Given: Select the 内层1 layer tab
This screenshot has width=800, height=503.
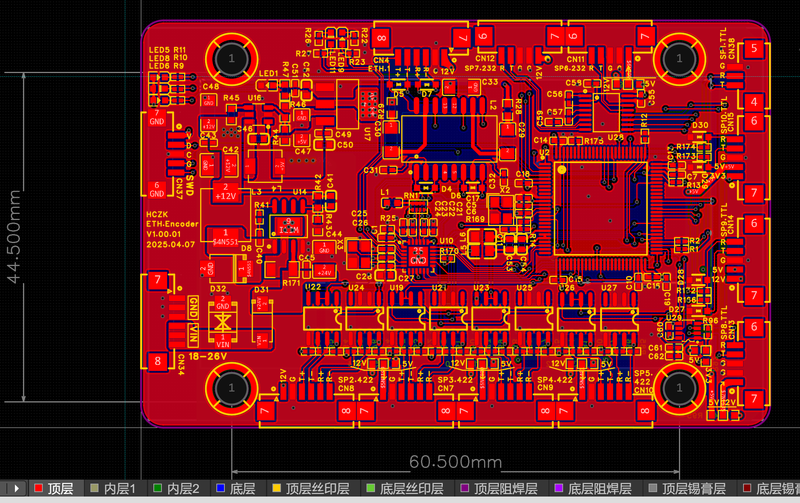Looking at the screenshot, I should [x=113, y=488].
